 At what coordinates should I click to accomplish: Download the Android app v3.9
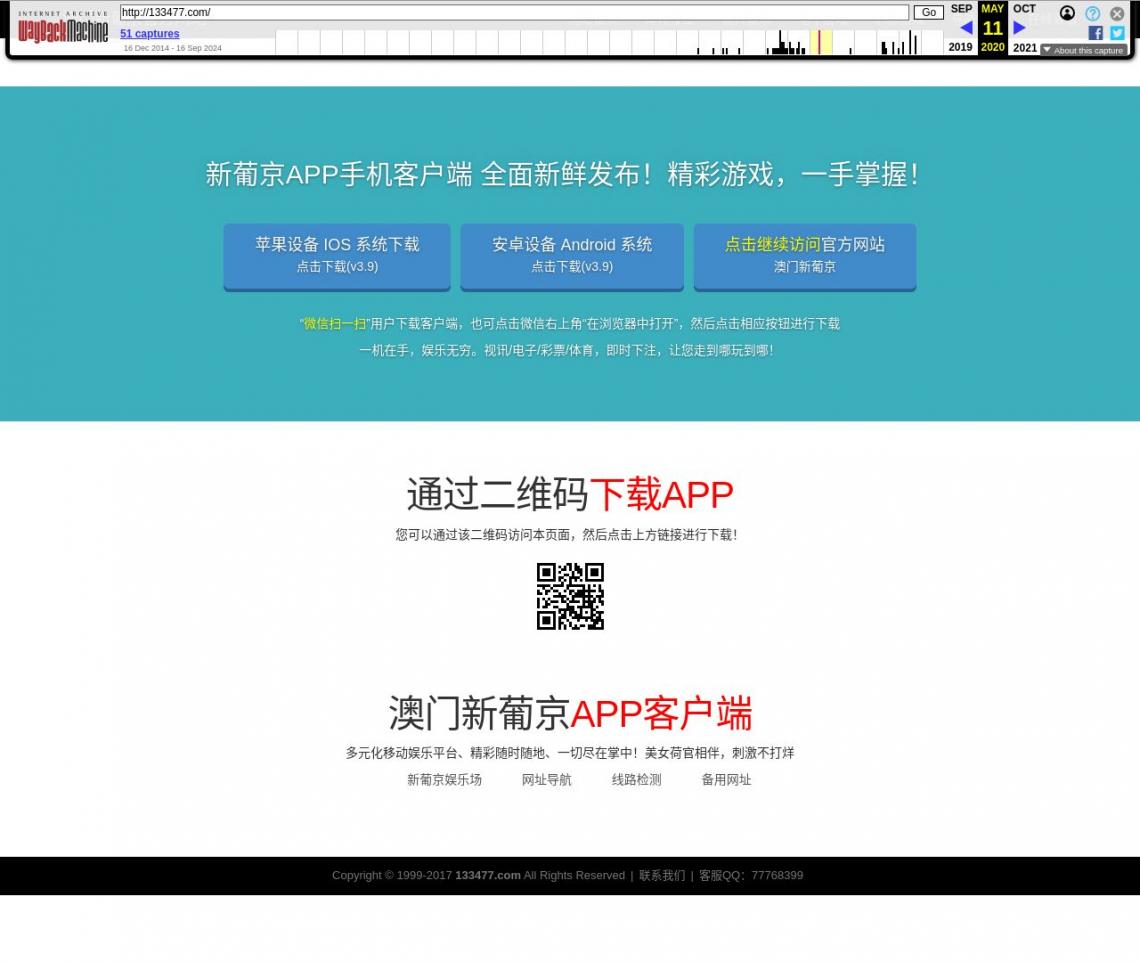(x=572, y=256)
